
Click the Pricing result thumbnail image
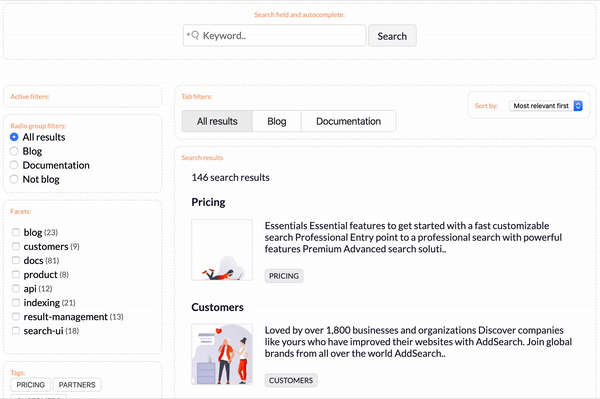pyautogui.click(x=222, y=250)
